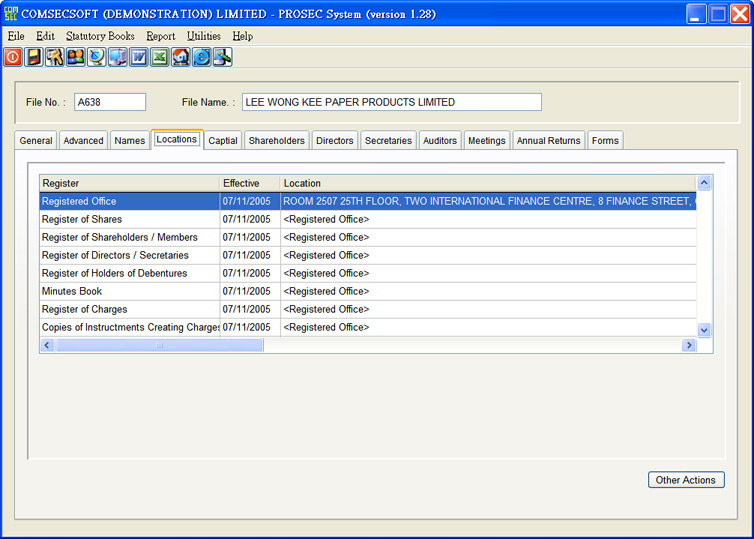Open the Directors tab

click(334, 141)
